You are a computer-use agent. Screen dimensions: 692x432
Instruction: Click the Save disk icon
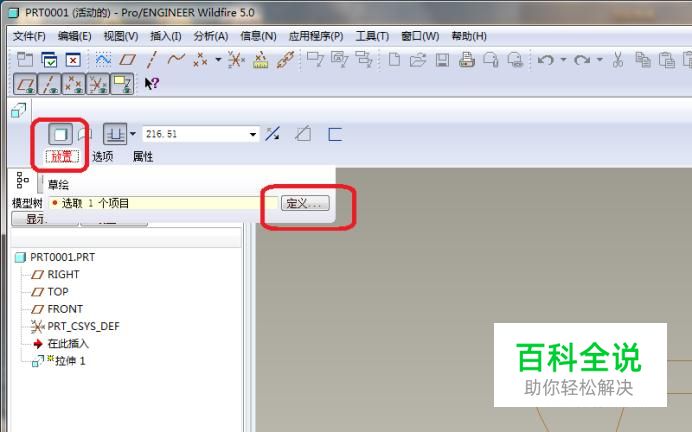click(442, 60)
